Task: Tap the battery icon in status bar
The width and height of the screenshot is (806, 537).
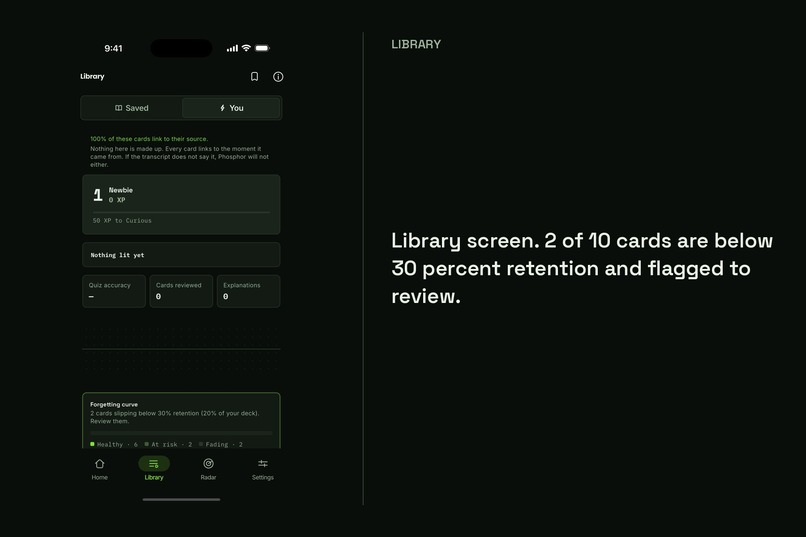Action: click(x=263, y=48)
